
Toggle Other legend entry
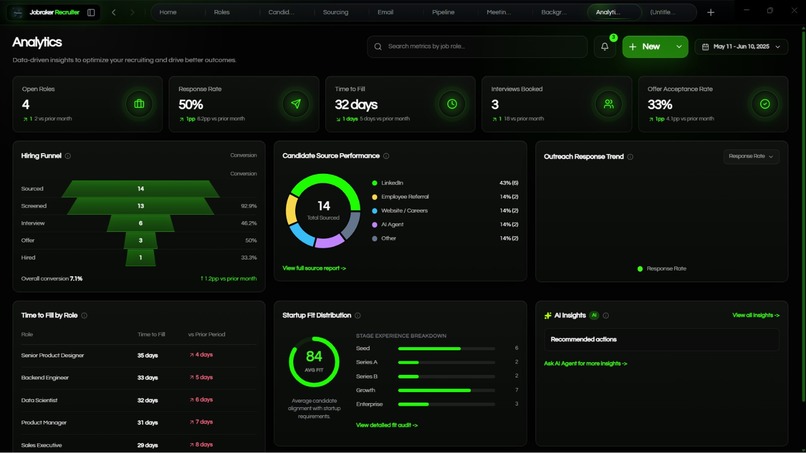tap(384, 239)
